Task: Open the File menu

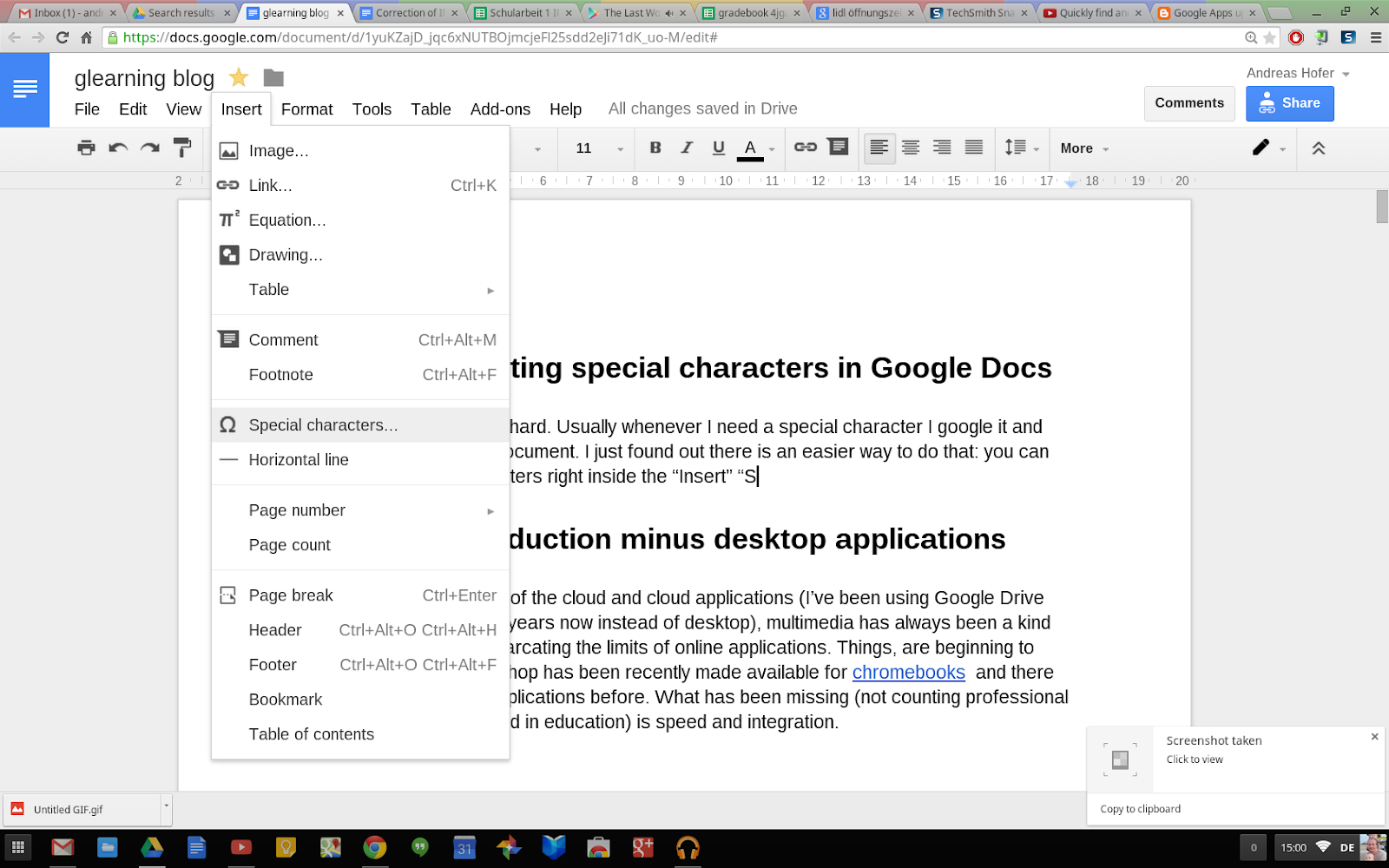Action: click(x=87, y=109)
